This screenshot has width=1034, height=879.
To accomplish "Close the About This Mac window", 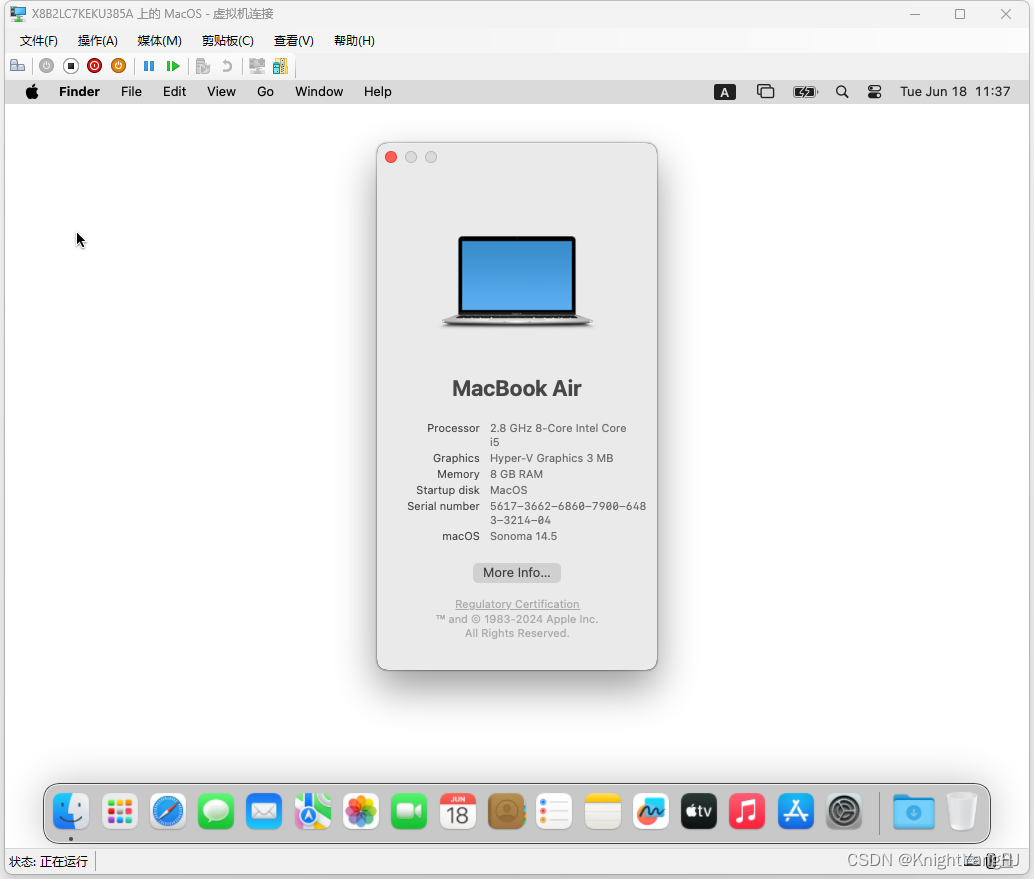I will click(391, 157).
